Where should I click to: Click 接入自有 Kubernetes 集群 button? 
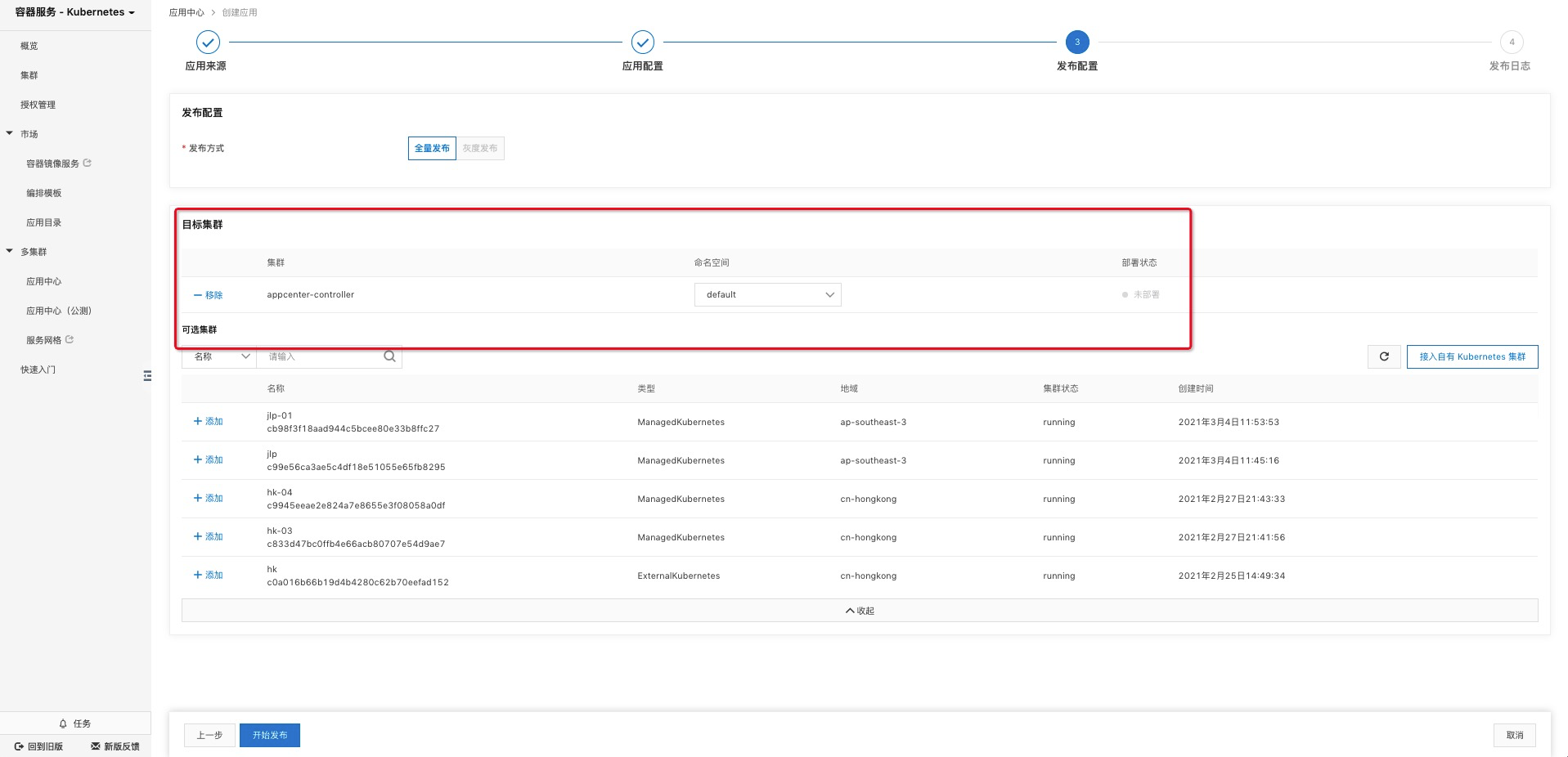(1472, 356)
